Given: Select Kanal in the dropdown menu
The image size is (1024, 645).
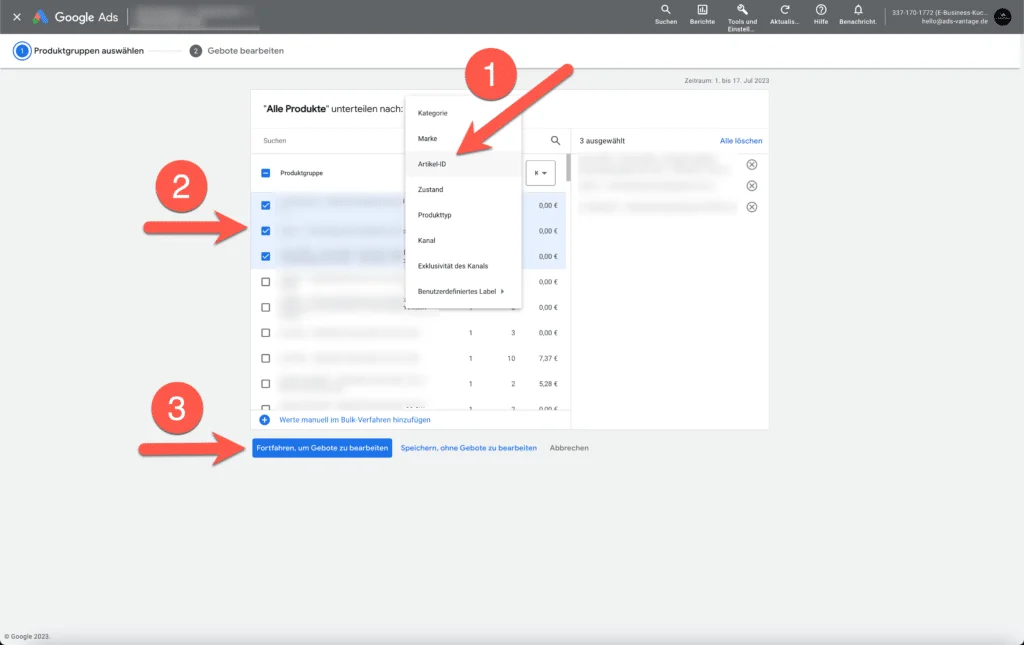Looking at the screenshot, I should 463,240.
